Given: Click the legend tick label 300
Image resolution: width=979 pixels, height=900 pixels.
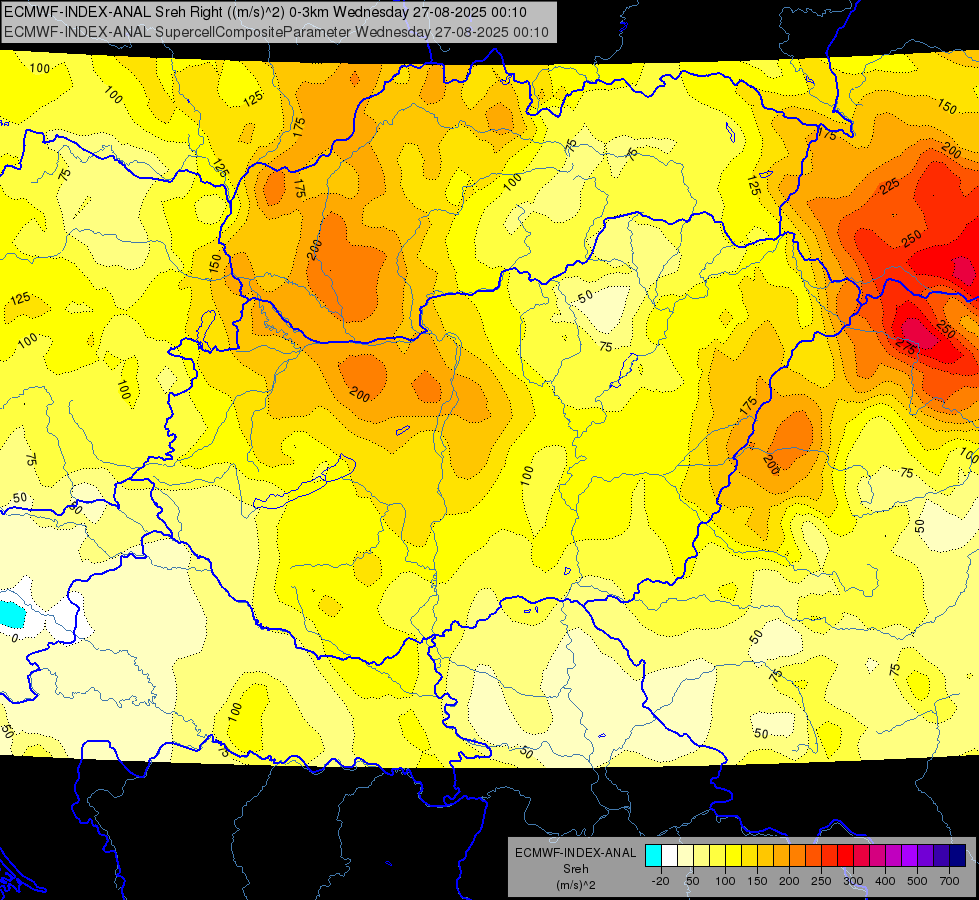Looking at the screenshot, I should [853, 881].
